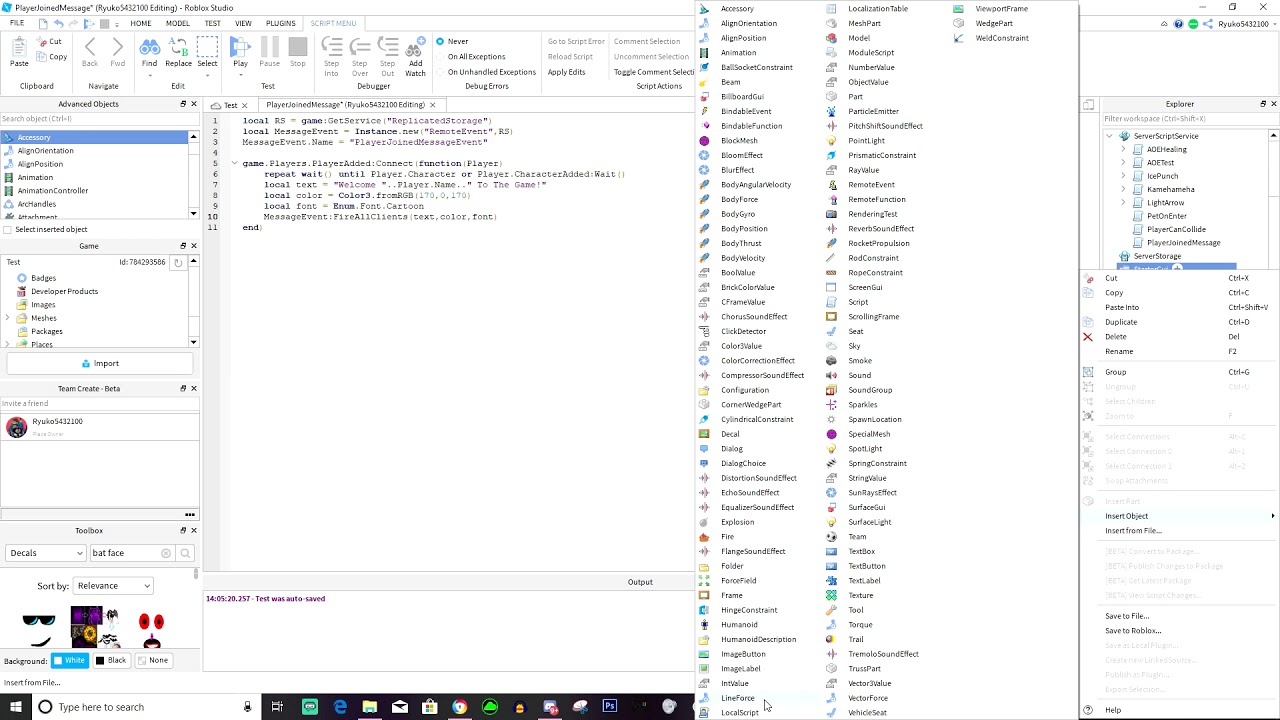Expand the AOEHealing script node

click(x=1123, y=150)
